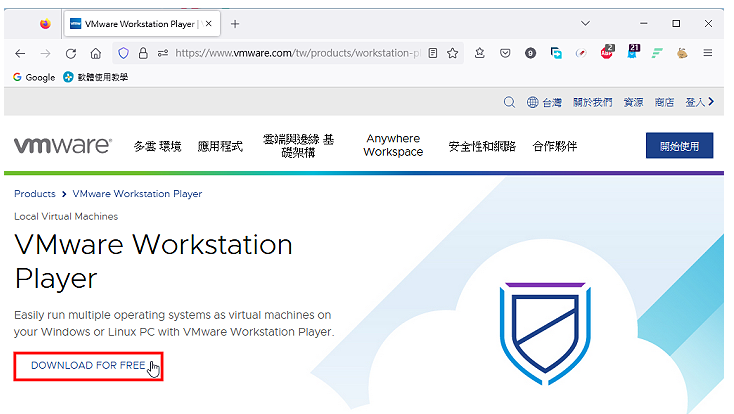The width and height of the screenshot is (734, 414).
Task: Open the downloads tray icon in toolbar
Action: click(x=479, y=53)
